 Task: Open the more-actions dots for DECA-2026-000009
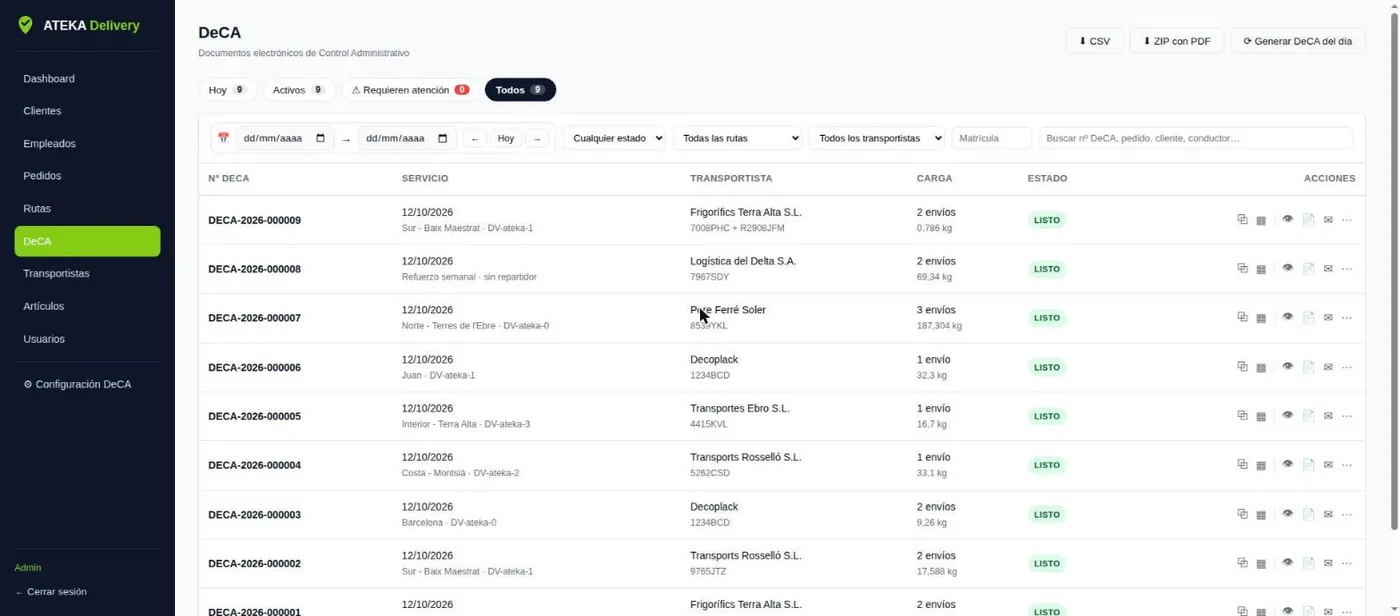point(1347,220)
